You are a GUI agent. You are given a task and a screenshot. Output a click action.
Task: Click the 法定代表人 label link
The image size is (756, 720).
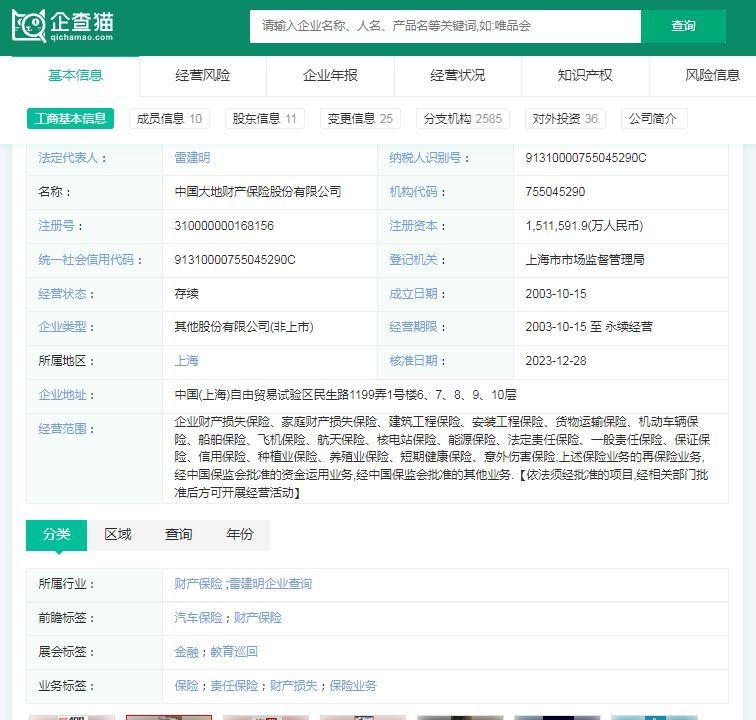(68, 158)
